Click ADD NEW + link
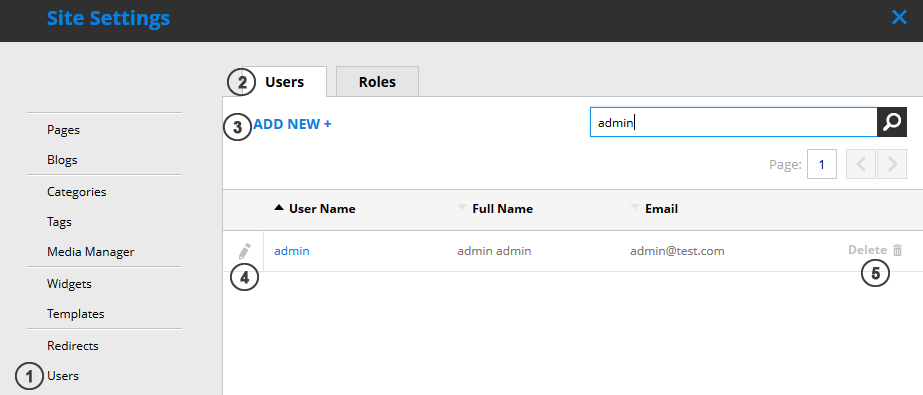This screenshot has width=923, height=395. pyautogui.click(x=293, y=124)
